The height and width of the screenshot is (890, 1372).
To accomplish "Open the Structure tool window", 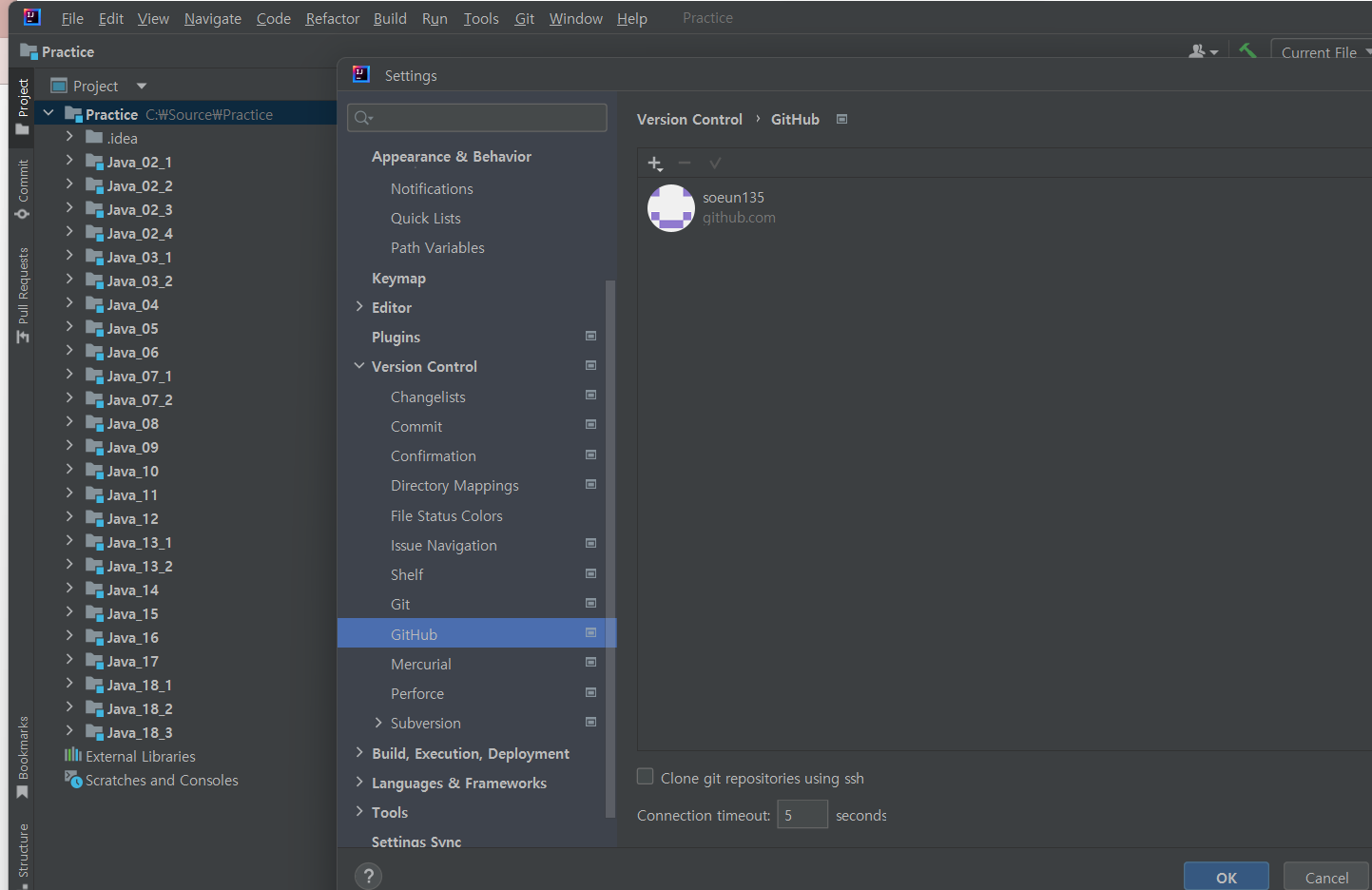I will pyautogui.click(x=22, y=854).
